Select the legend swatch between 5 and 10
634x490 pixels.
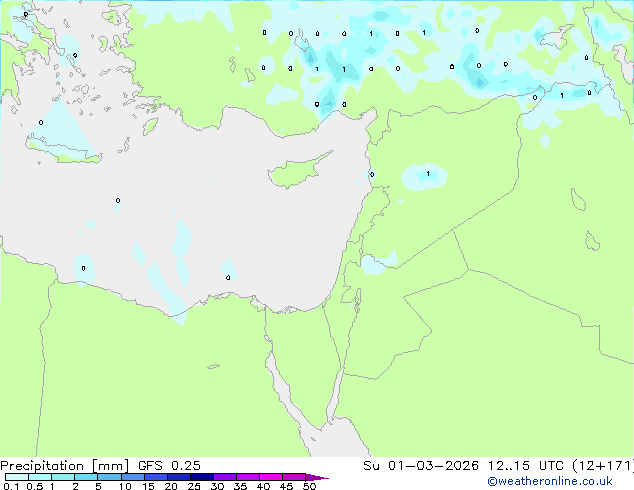pos(109,477)
